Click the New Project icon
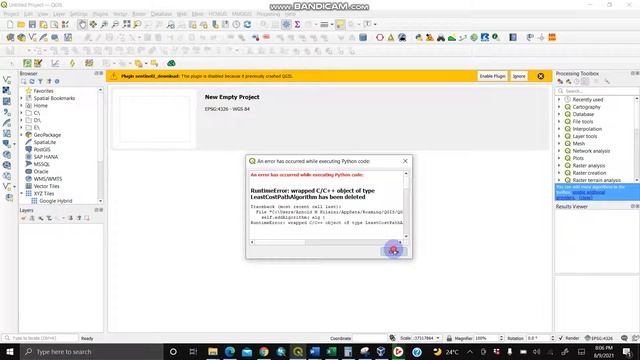Viewport: 640px width, 360px height. click(x=10, y=24)
